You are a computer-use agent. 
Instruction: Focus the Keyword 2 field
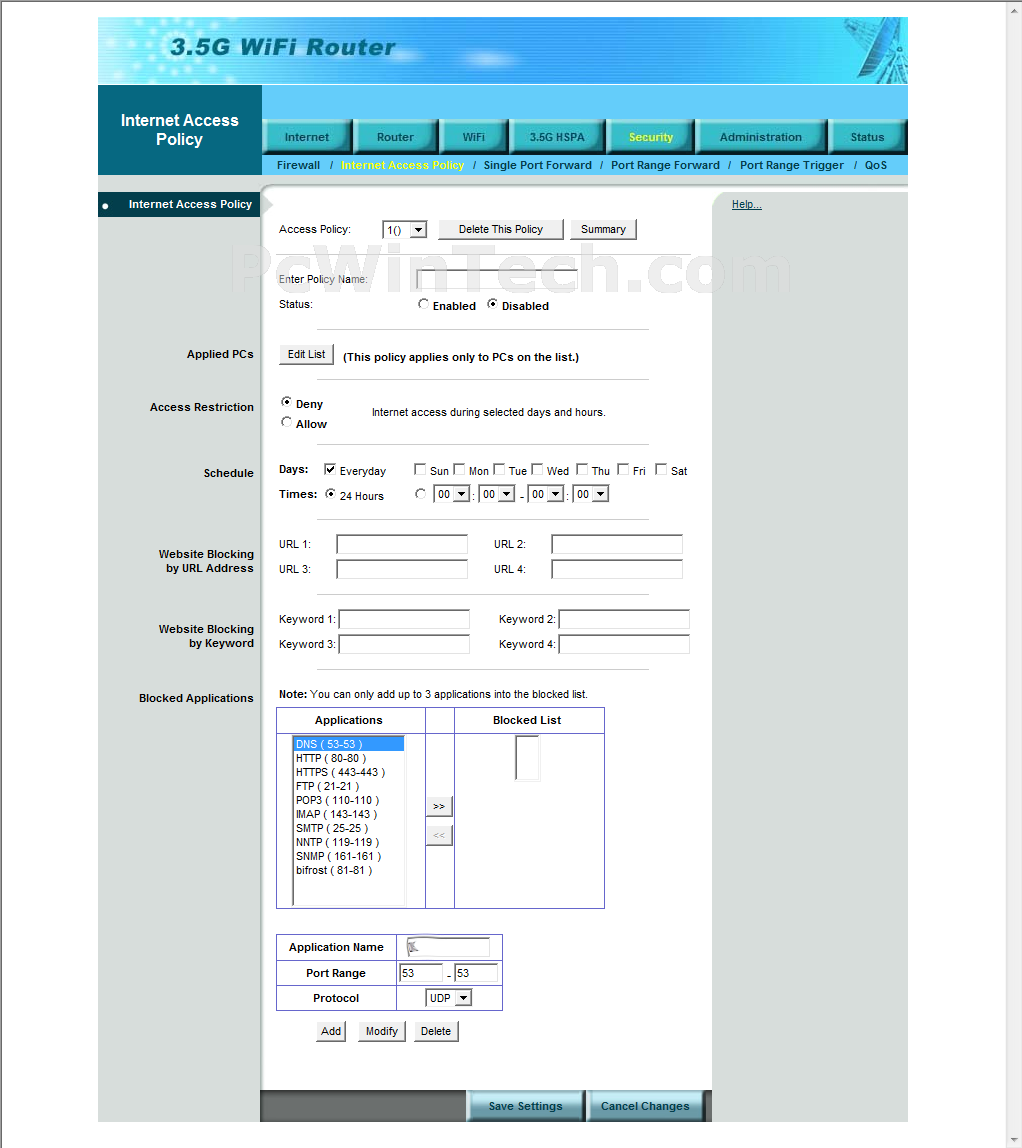pyautogui.click(x=624, y=619)
